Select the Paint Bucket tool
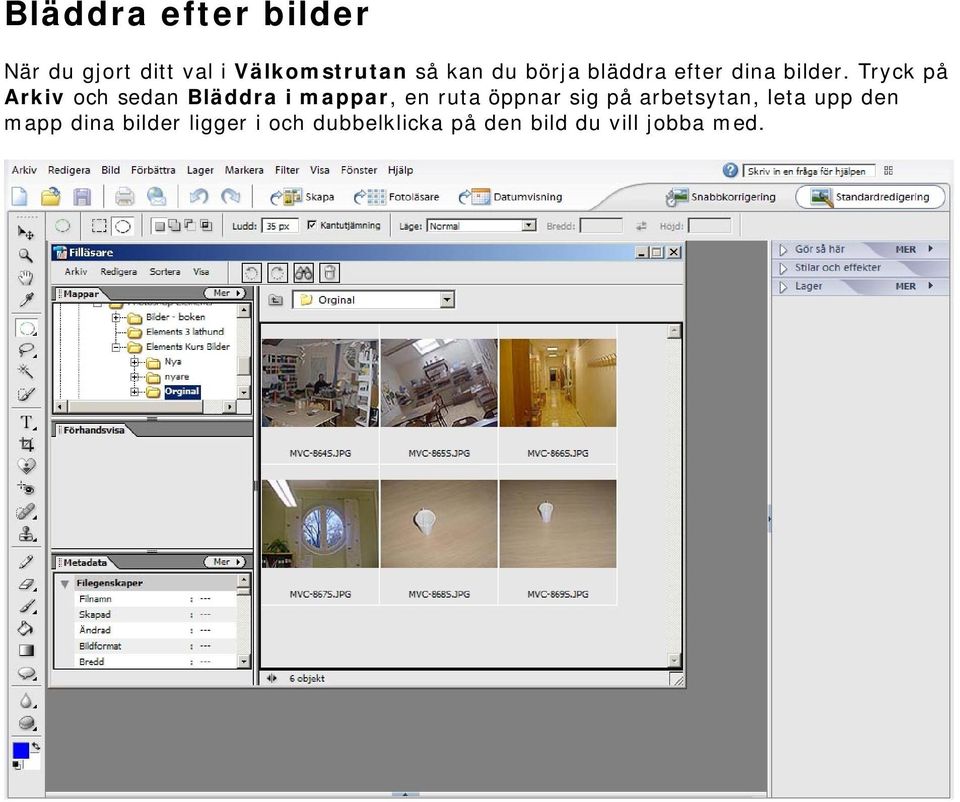The image size is (960, 802). pyautogui.click(x=26, y=628)
